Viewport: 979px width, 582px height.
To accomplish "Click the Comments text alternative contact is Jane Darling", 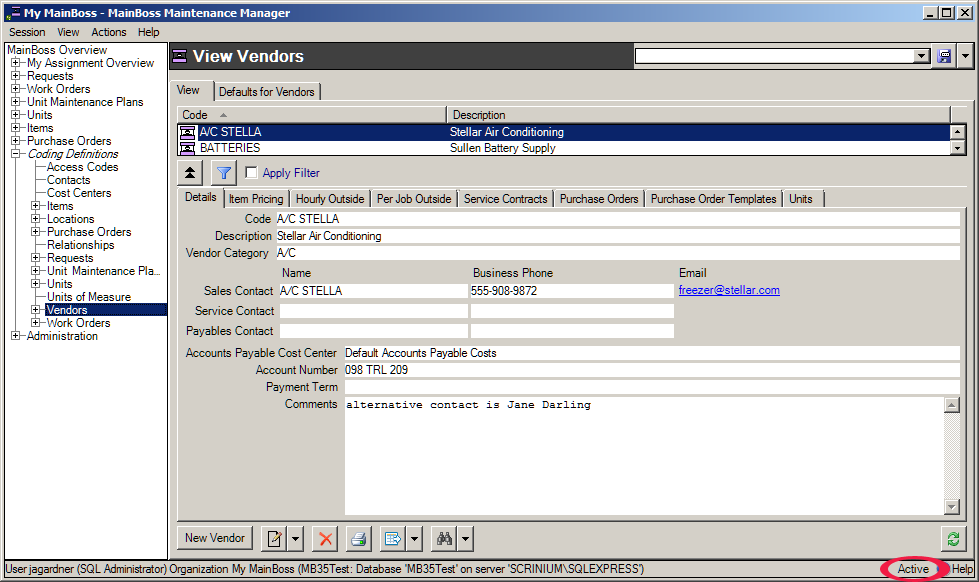I will point(468,405).
